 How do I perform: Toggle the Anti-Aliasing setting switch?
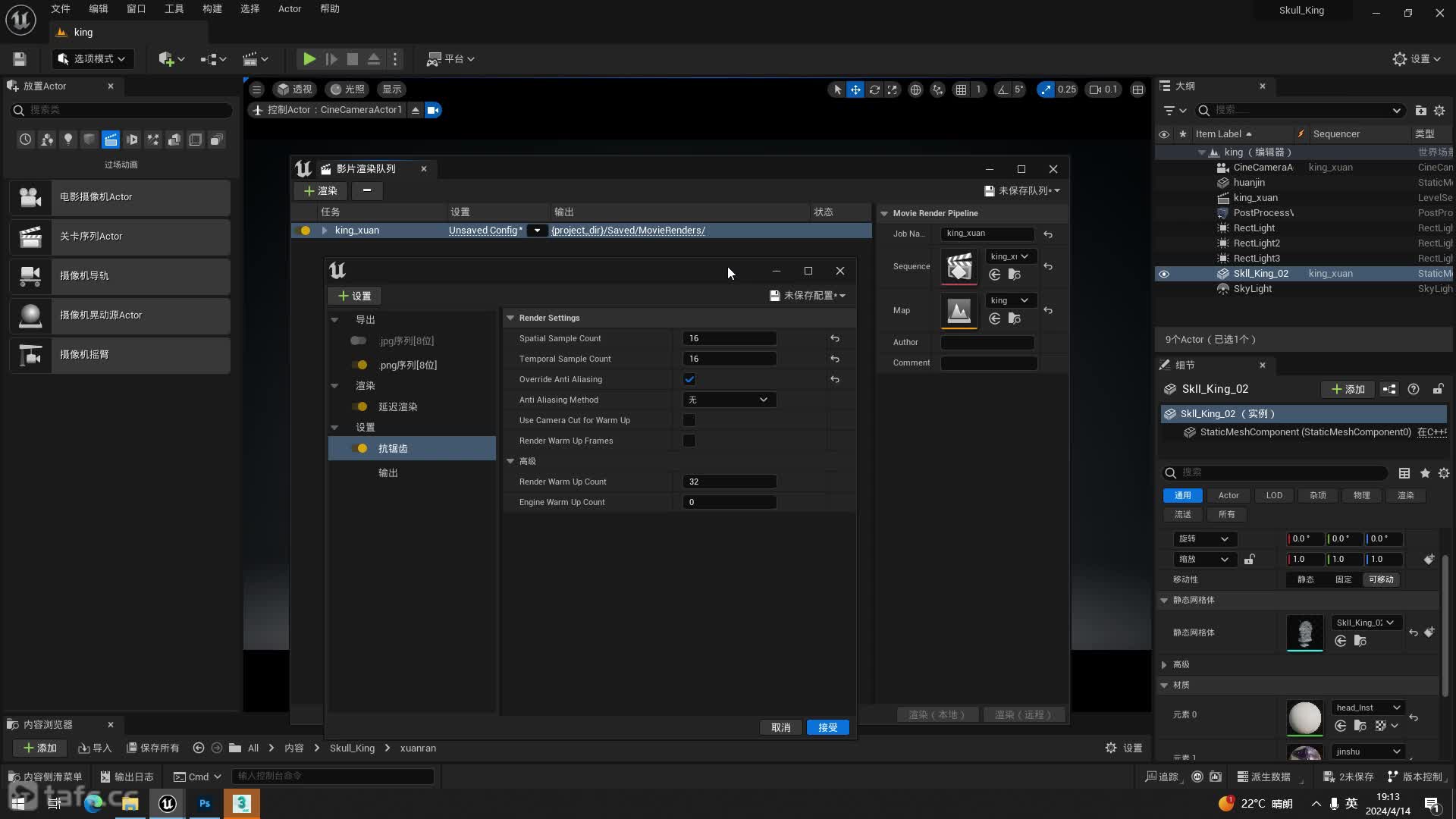[359, 448]
